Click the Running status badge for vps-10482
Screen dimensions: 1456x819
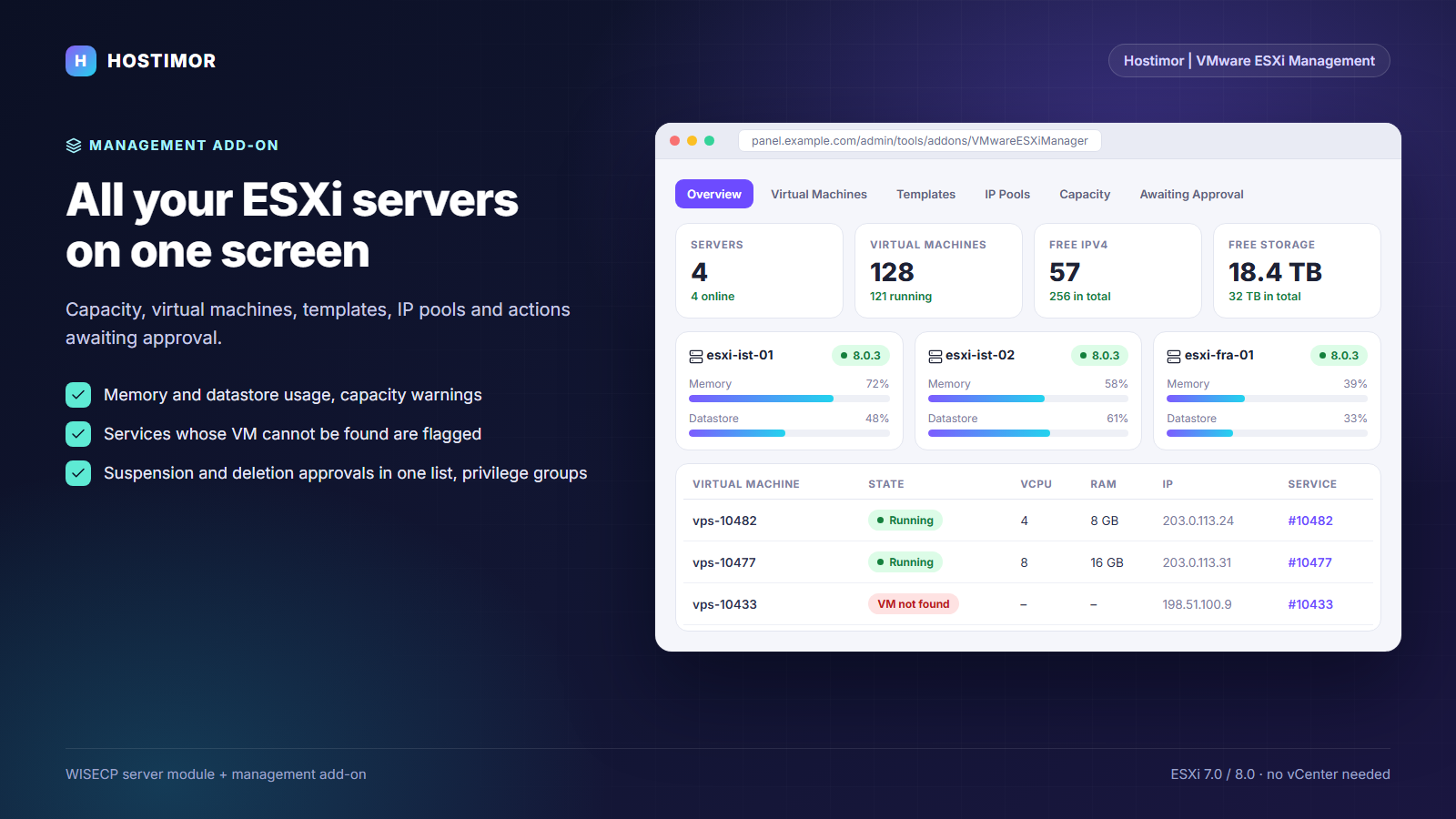tap(905, 521)
